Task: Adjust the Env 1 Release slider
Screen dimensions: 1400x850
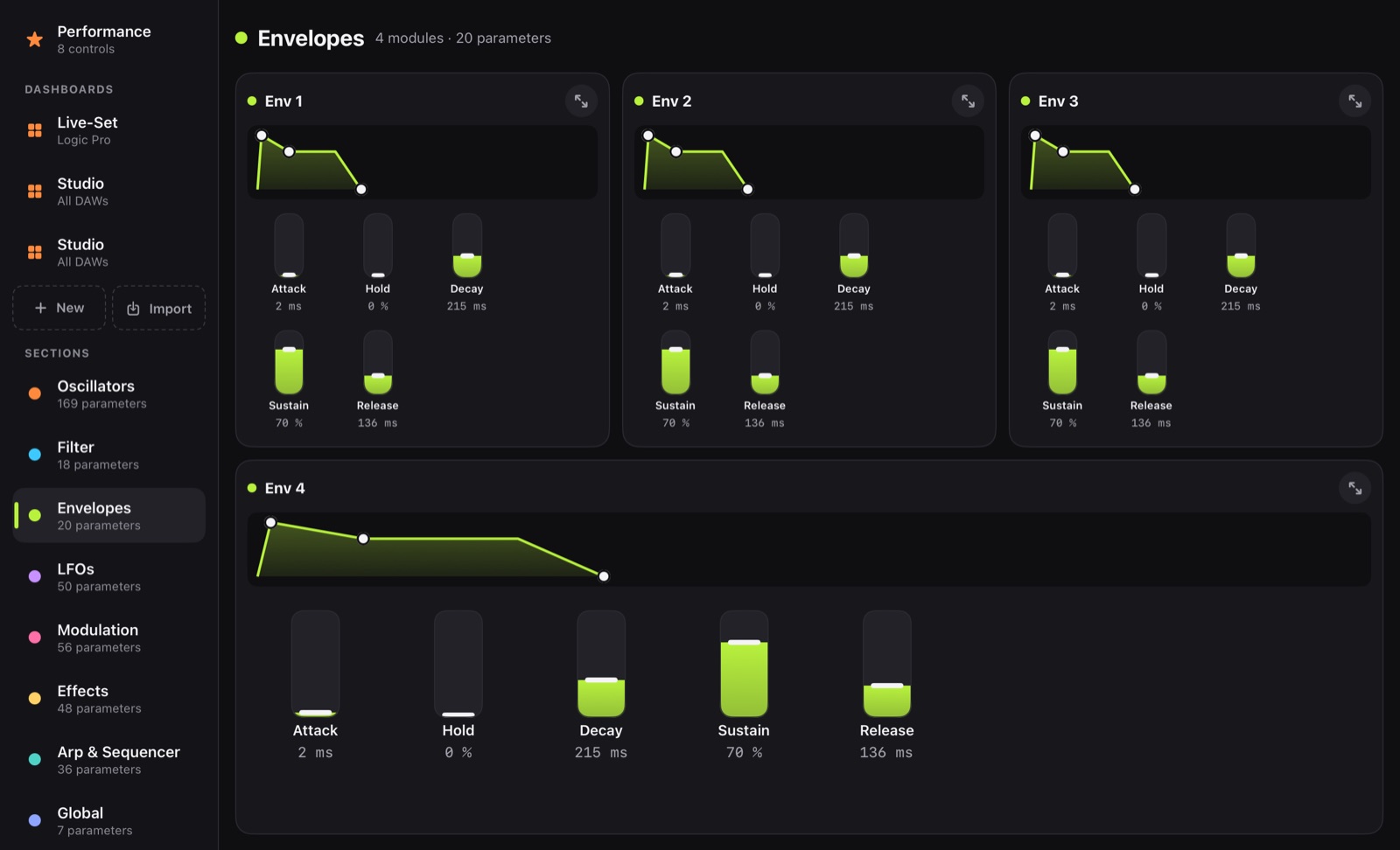Action: click(x=378, y=363)
